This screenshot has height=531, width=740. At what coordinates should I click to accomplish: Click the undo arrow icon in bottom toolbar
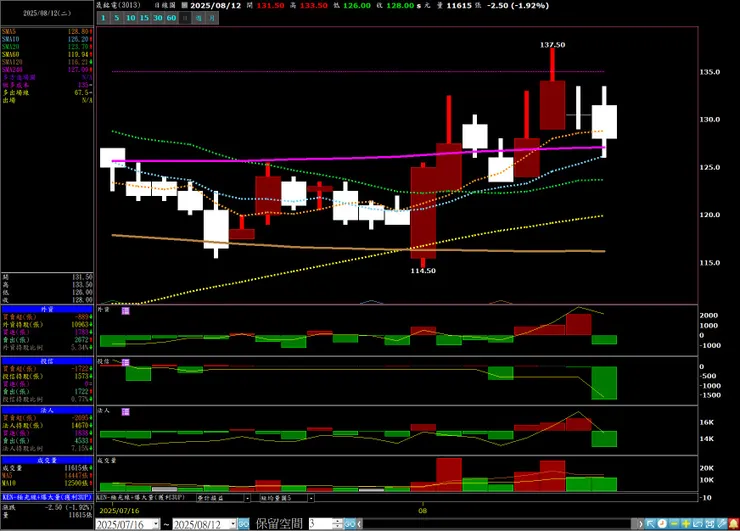pos(698,524)
